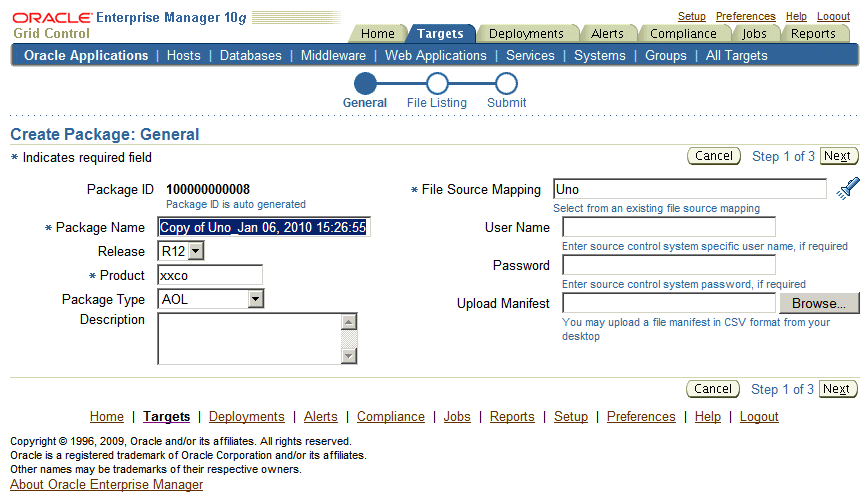This screenshot has width=863, height=504.
Task: Click the Submit step label
Action: pos(506,103)
